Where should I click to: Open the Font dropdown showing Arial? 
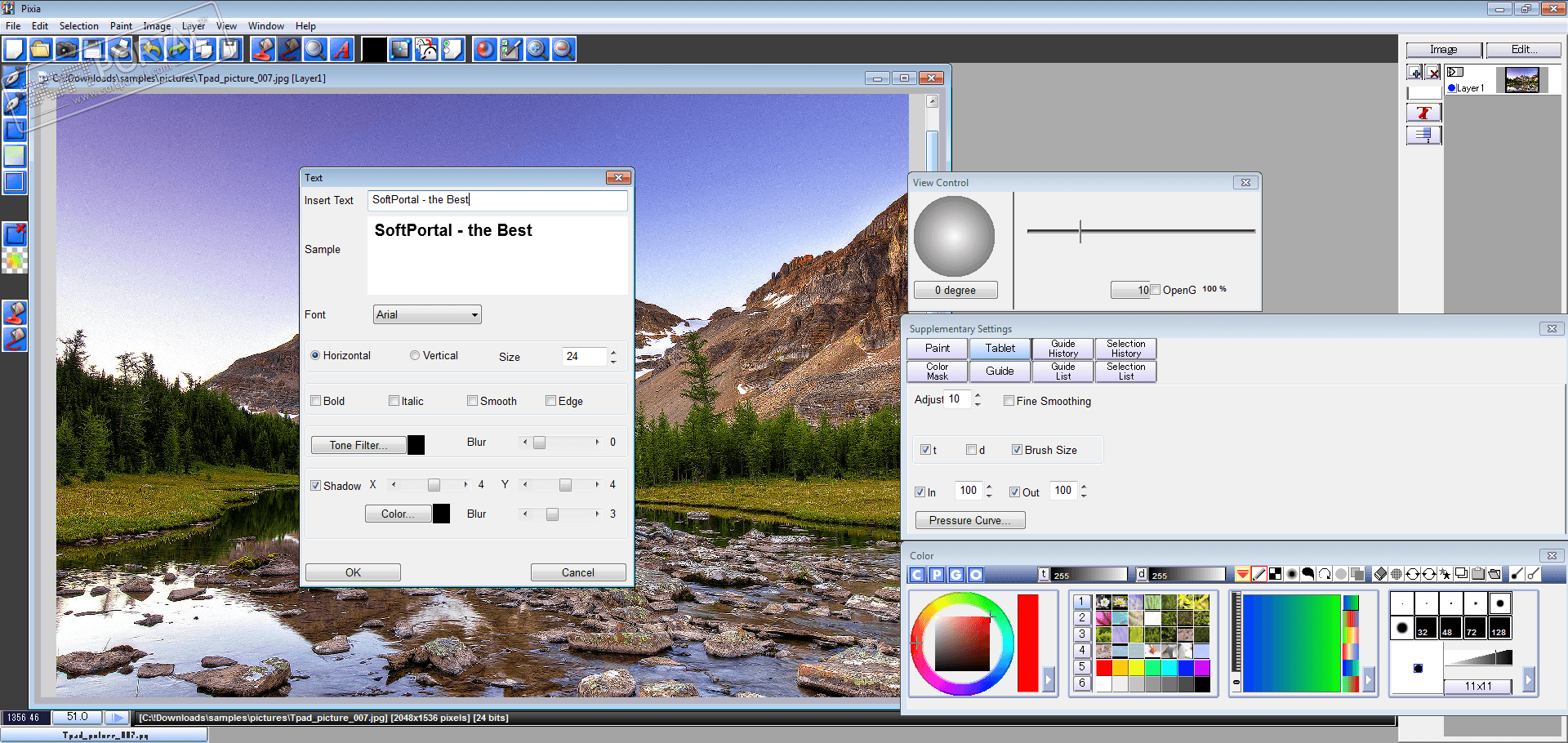tap(427, 314)
